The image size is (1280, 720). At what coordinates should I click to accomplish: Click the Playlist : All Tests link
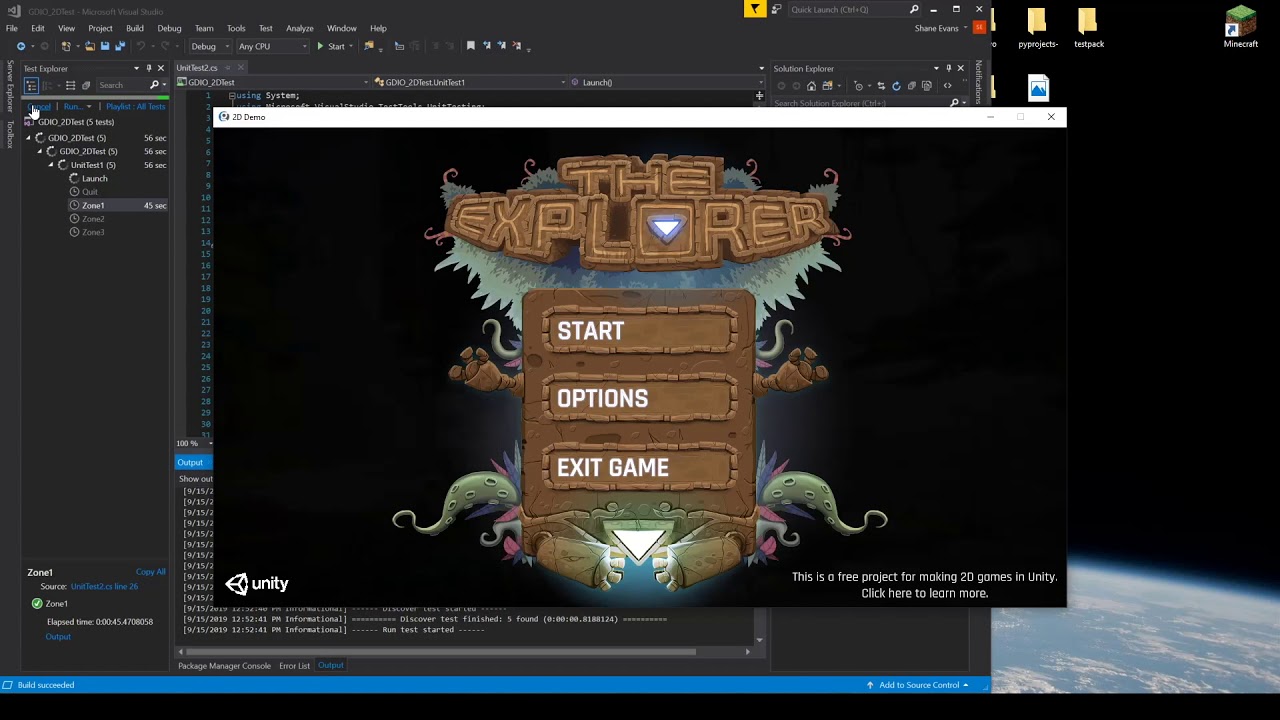pyautogui.click(x=136, y=107)
